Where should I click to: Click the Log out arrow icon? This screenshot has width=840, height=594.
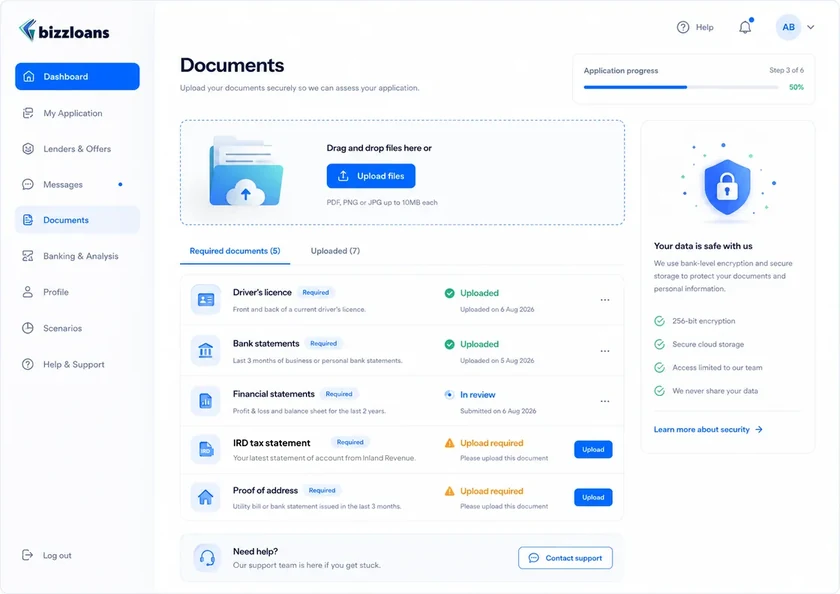27,555
